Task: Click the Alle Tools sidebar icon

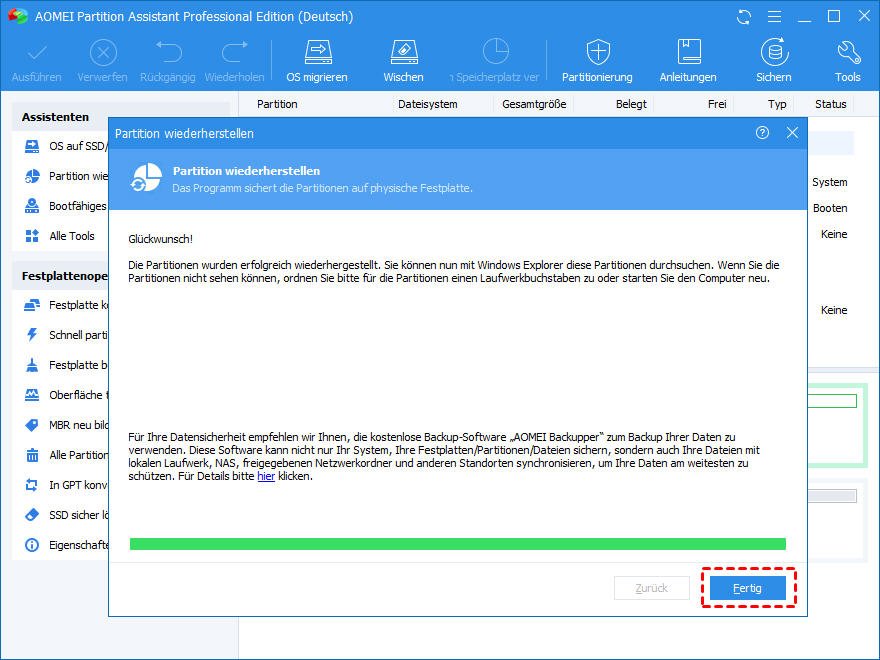Action: [32, 236]
